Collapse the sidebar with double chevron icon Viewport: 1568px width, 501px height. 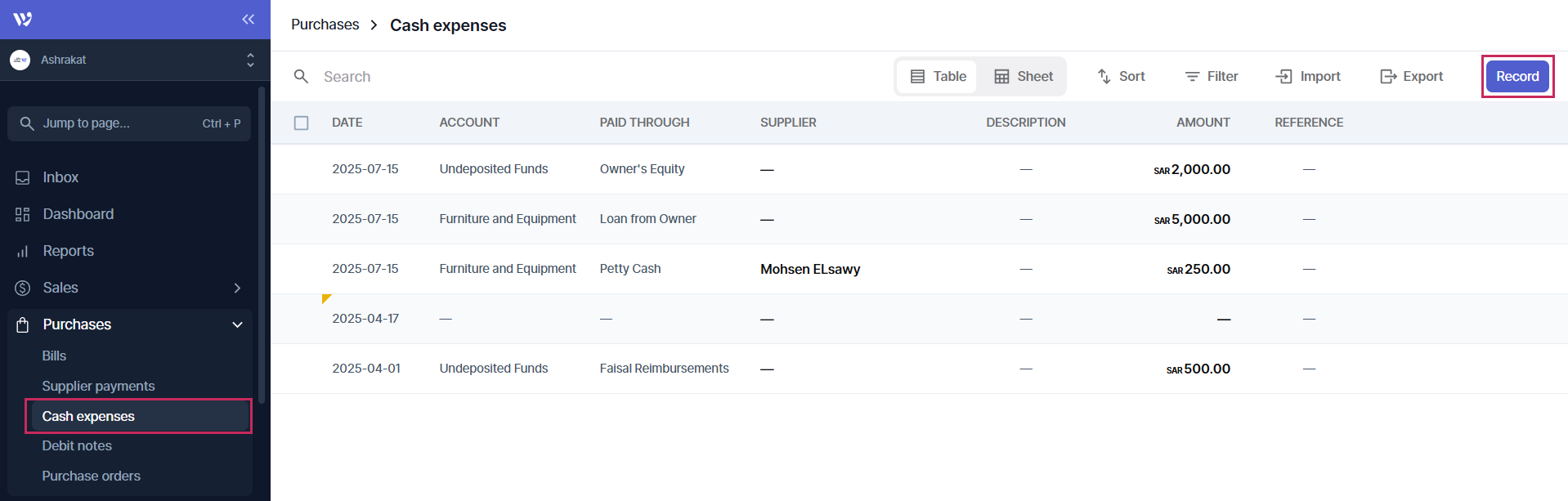pos(248,19)
